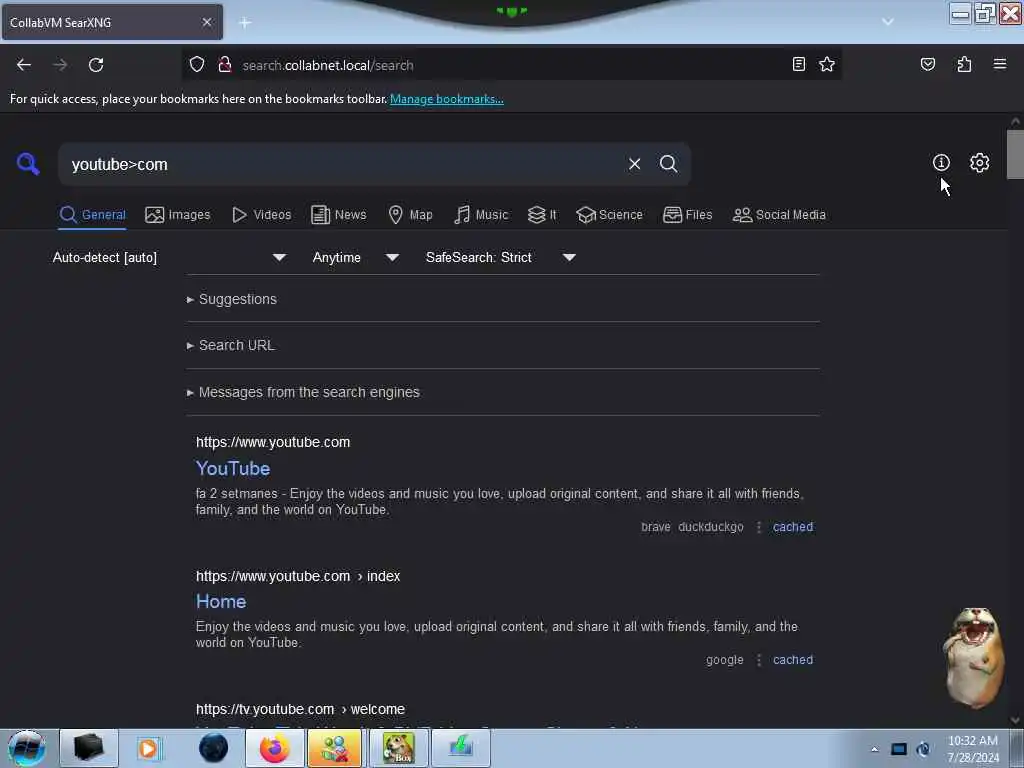Open the extensions menu
1024x768 pixels.
(x=964, y=64)
